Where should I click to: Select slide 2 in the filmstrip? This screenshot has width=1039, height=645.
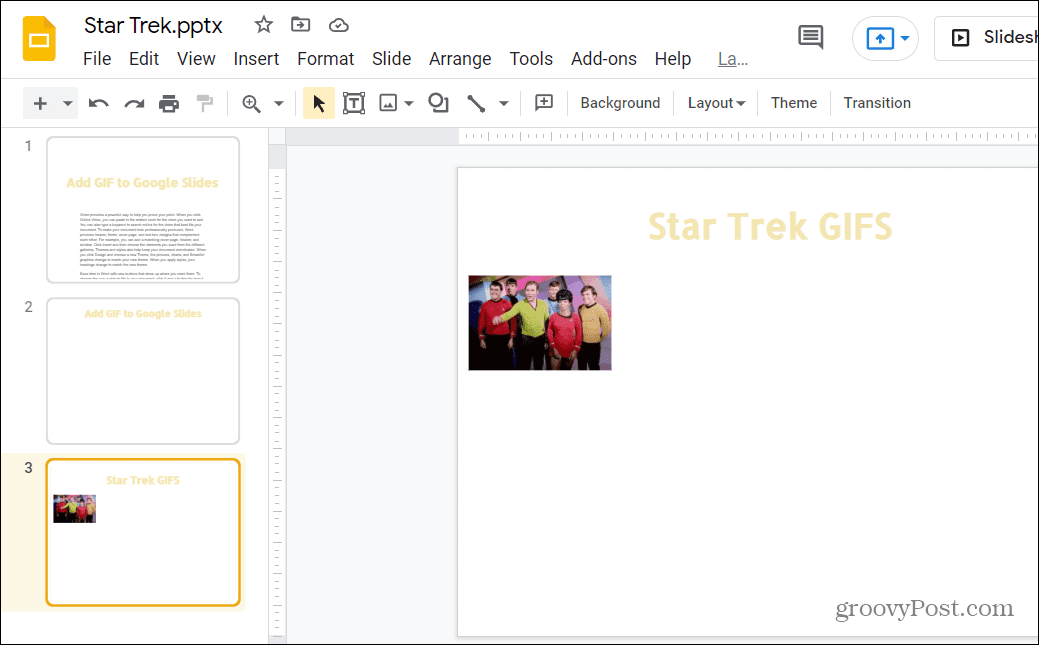click(x=142, y=370)
